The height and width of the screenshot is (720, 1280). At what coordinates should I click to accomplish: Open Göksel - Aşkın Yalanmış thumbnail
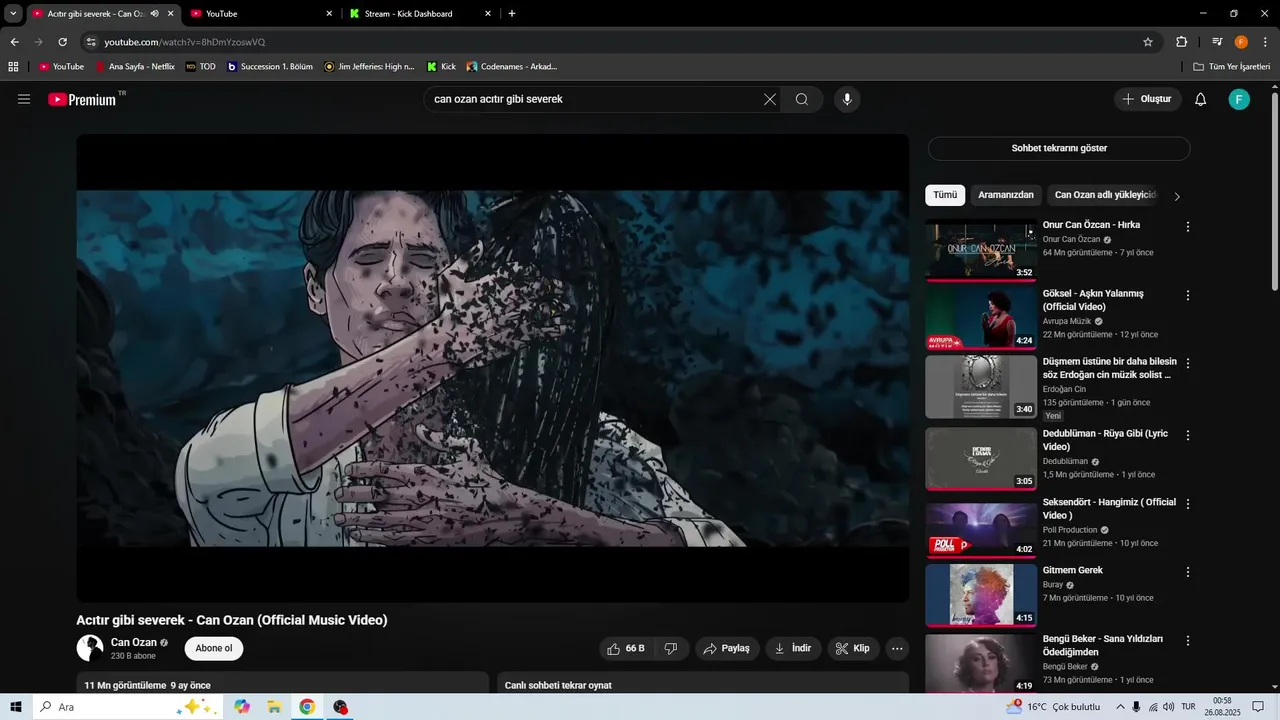pos(981,318)
